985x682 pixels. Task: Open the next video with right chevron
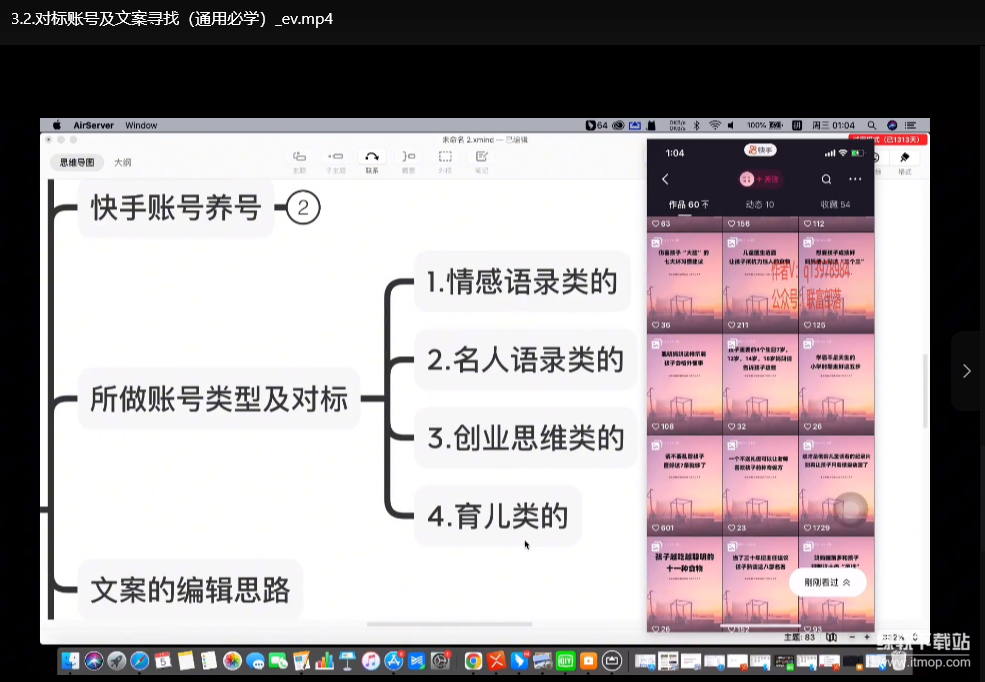pyautogui.click(x=966, y=371)
